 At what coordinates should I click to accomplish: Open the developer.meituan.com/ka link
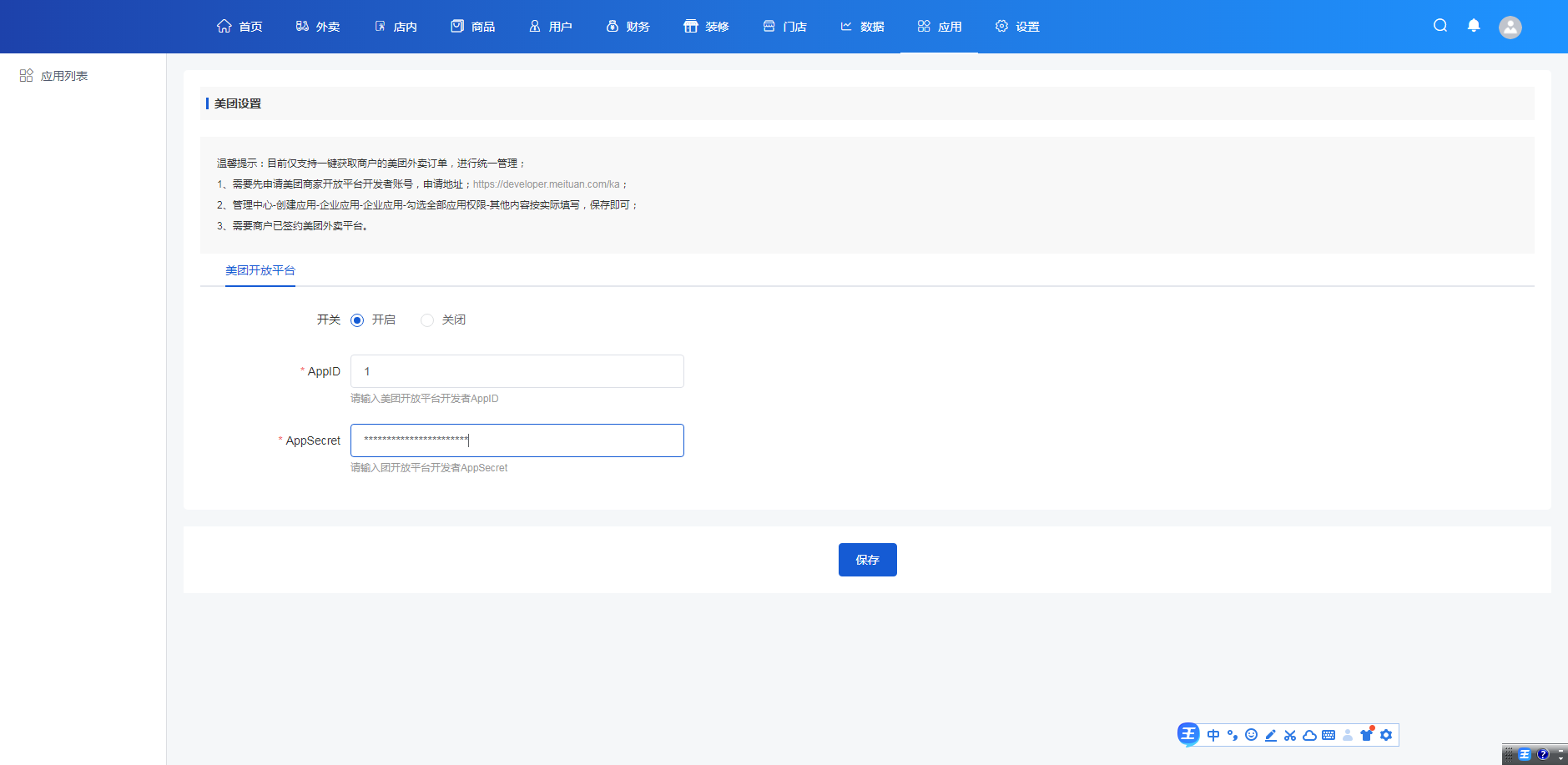coord(546,184)
